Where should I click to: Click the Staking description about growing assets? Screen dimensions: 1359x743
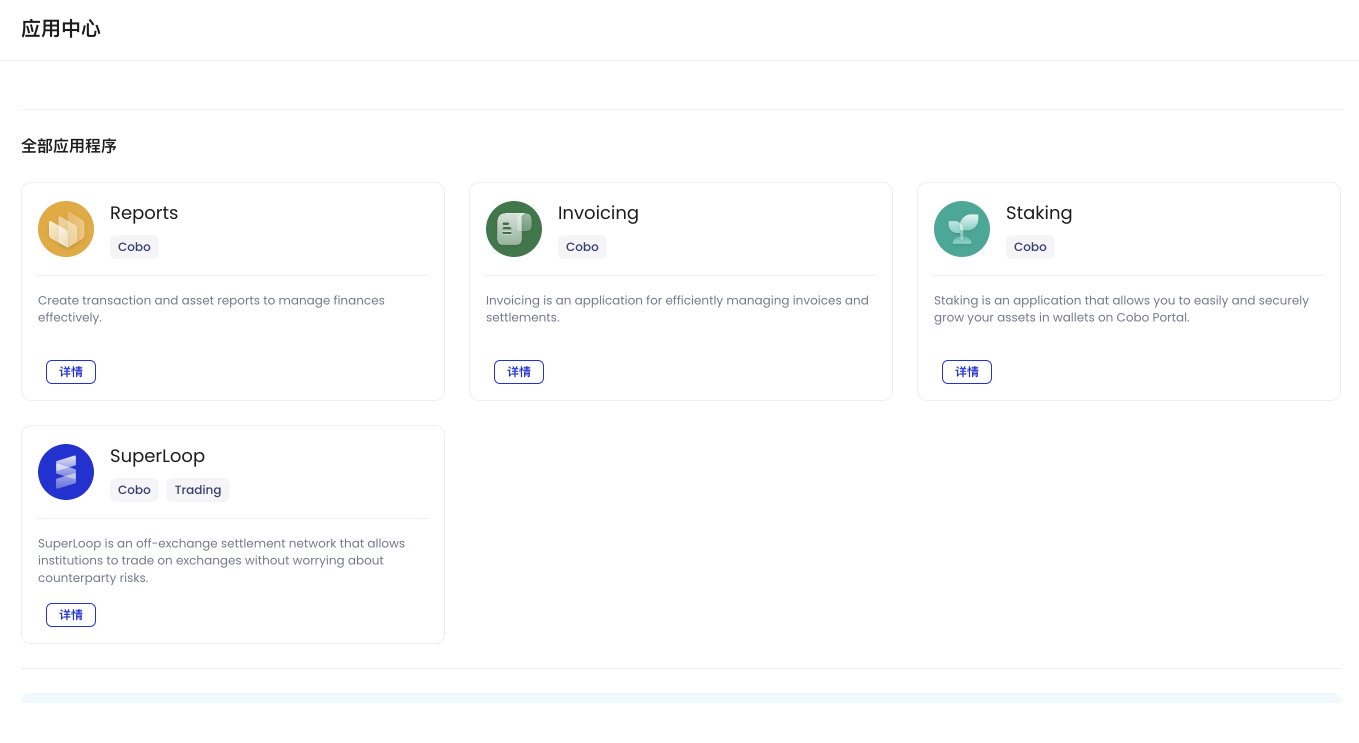[1121, 309]
